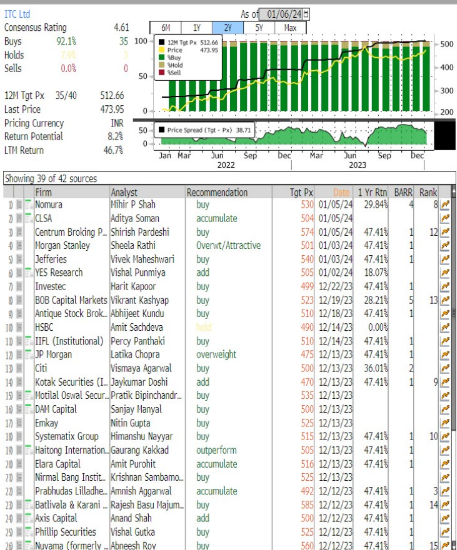
Task: Click green note icon beside YES Research
Action: [28, 273]
